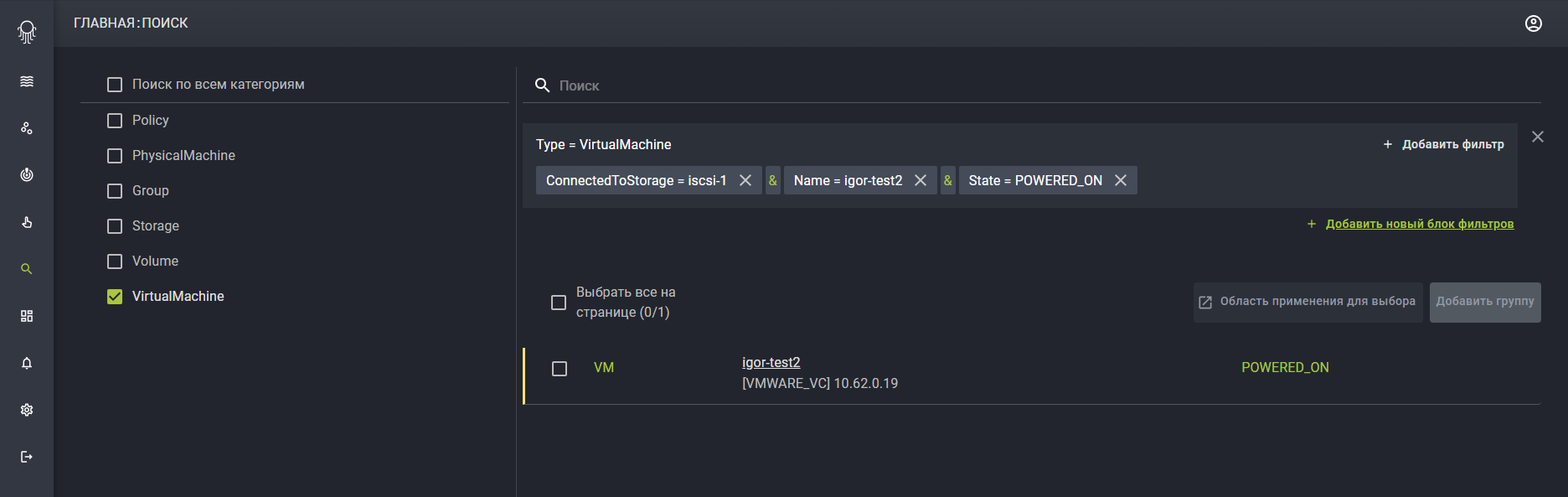This screenshot has height=497, width=1568.
Task: Click the PhysicalMachine category label
Action: (183, 155)
